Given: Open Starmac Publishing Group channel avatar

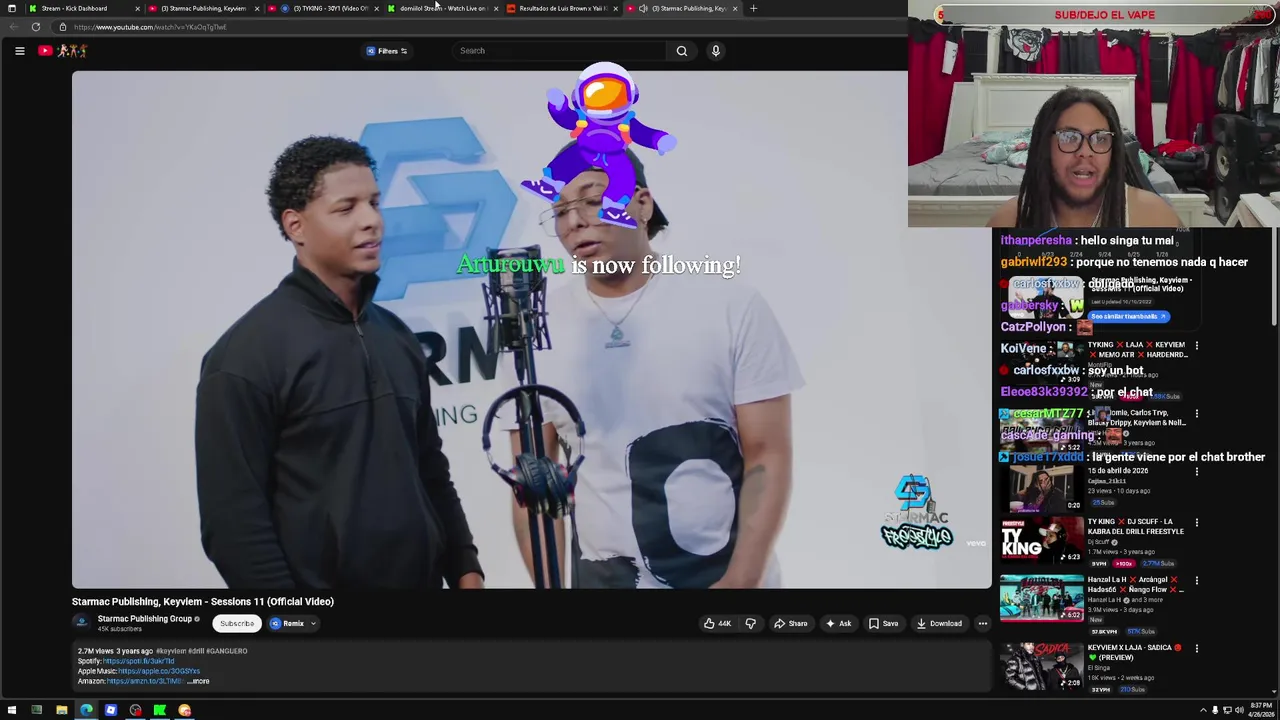Looking at the screenshot, I should point(81,623).
